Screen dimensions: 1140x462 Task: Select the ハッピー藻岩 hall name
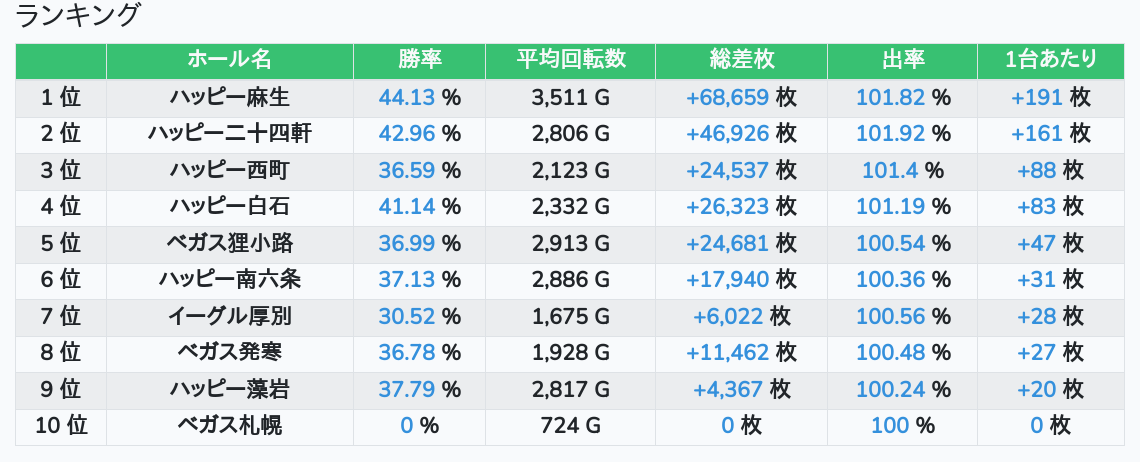pos(229,389)
